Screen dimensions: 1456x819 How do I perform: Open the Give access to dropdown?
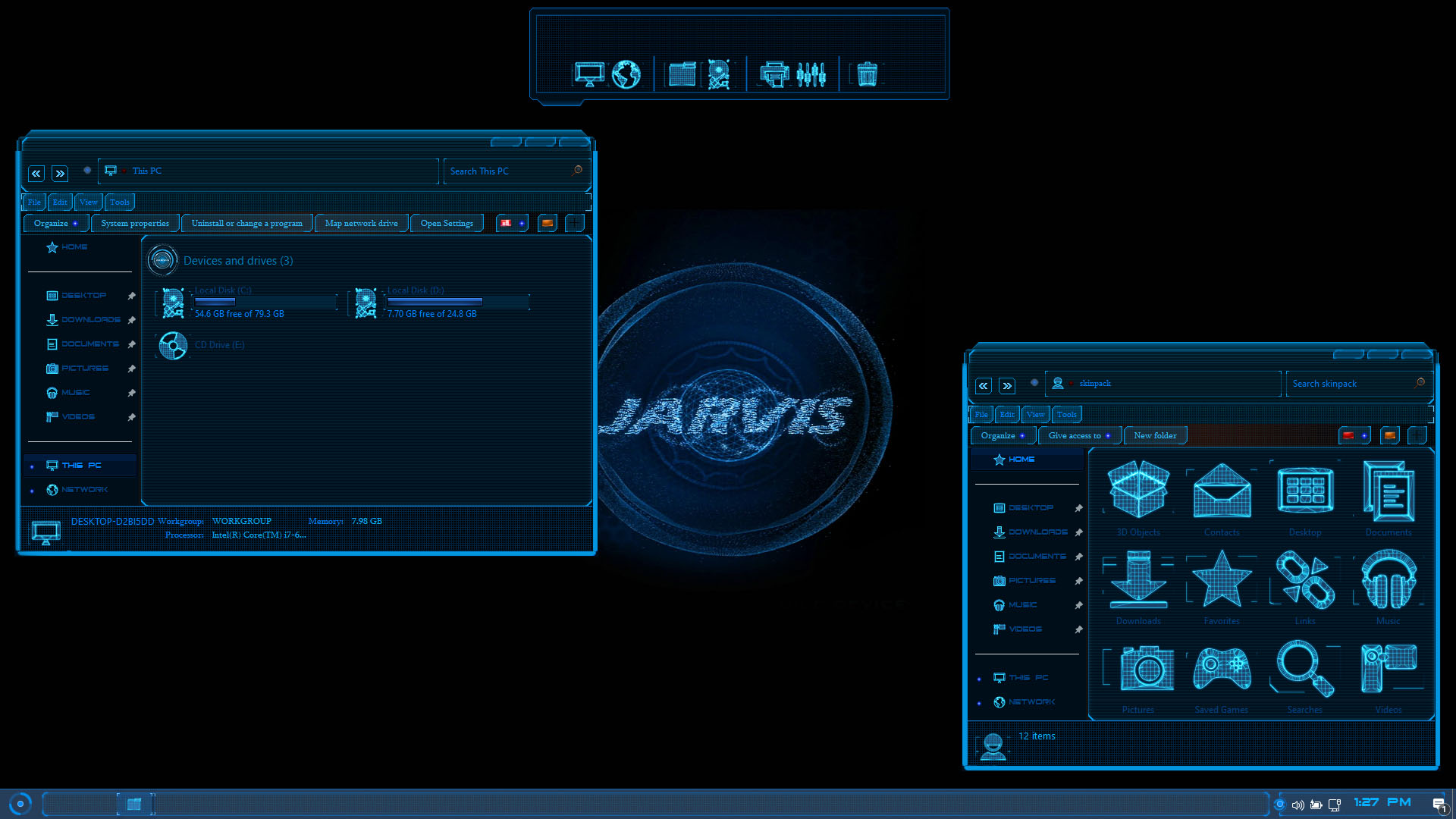pos(1078,435)
